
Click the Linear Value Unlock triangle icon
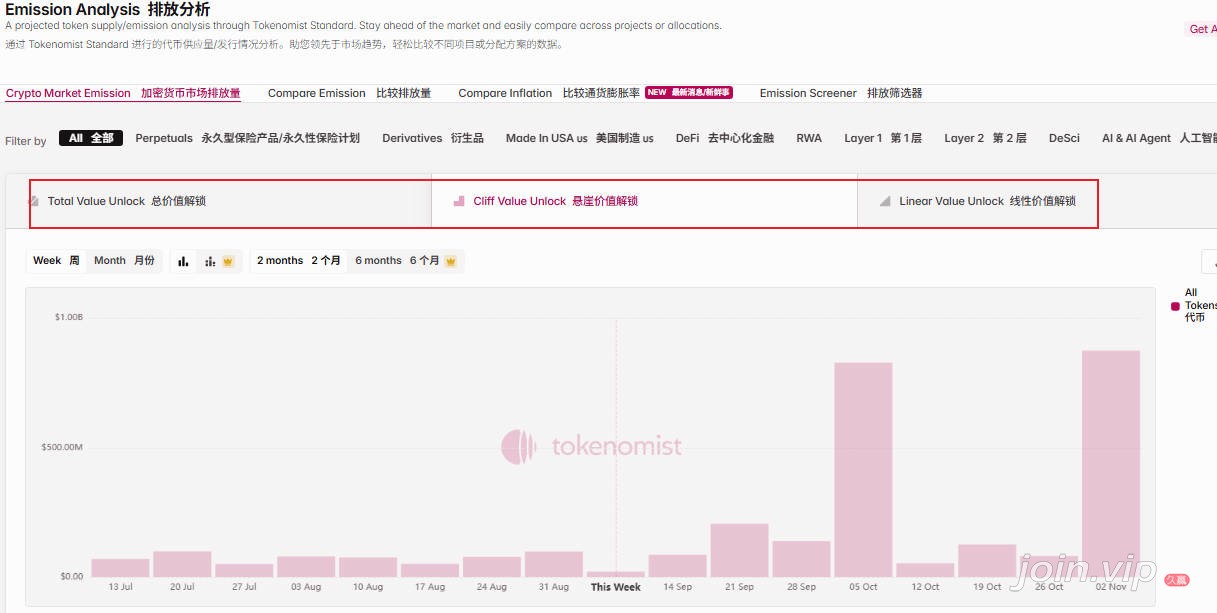click(885, 201)
